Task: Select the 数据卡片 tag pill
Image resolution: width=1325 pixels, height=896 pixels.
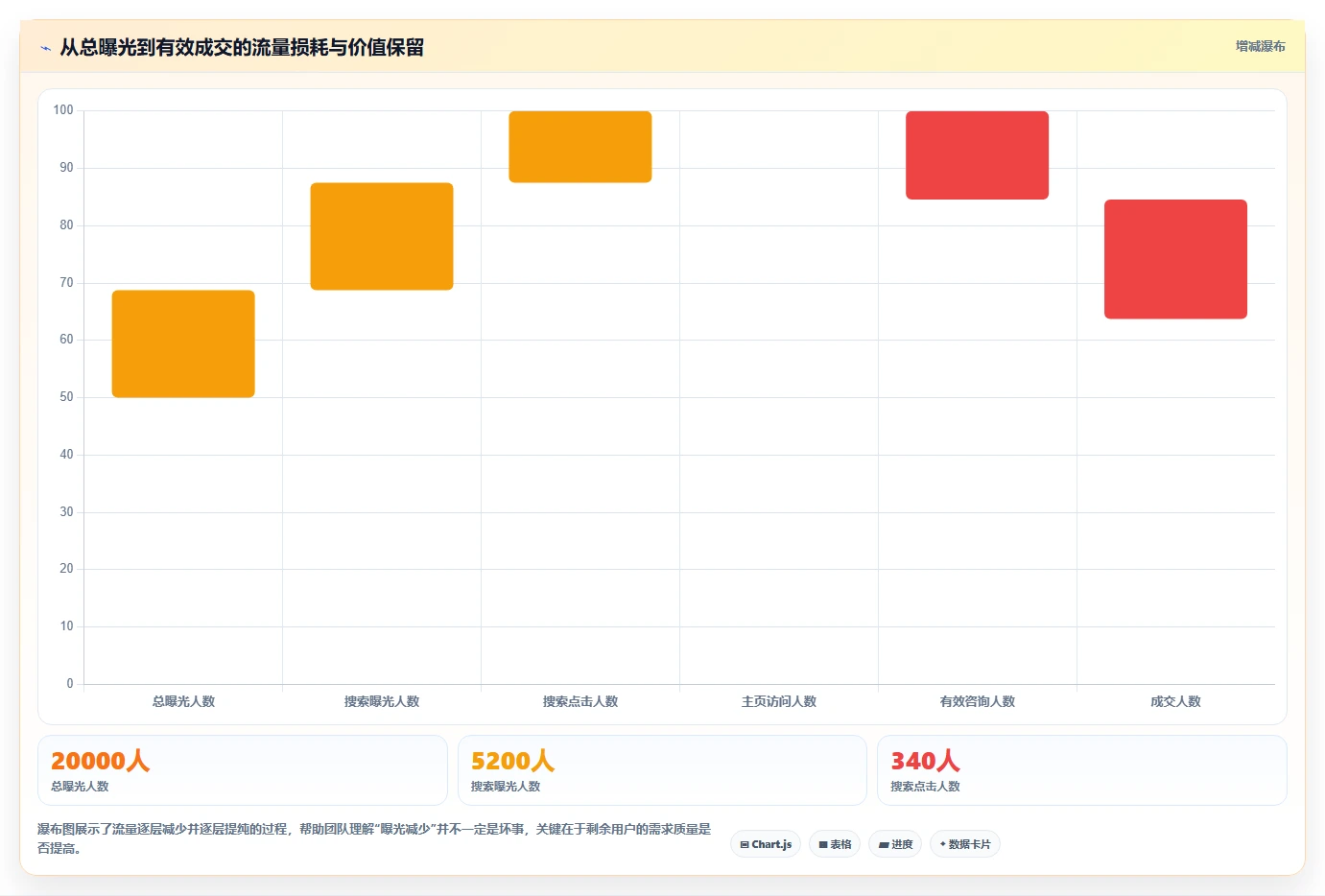Action: click(965, 844)
